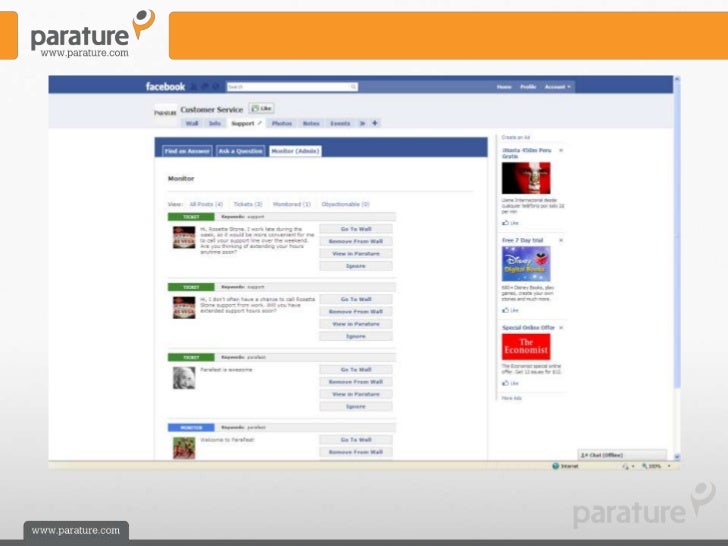
Task: Click the Einstein avatar on Parafest post
Action: tap(184, 378)
